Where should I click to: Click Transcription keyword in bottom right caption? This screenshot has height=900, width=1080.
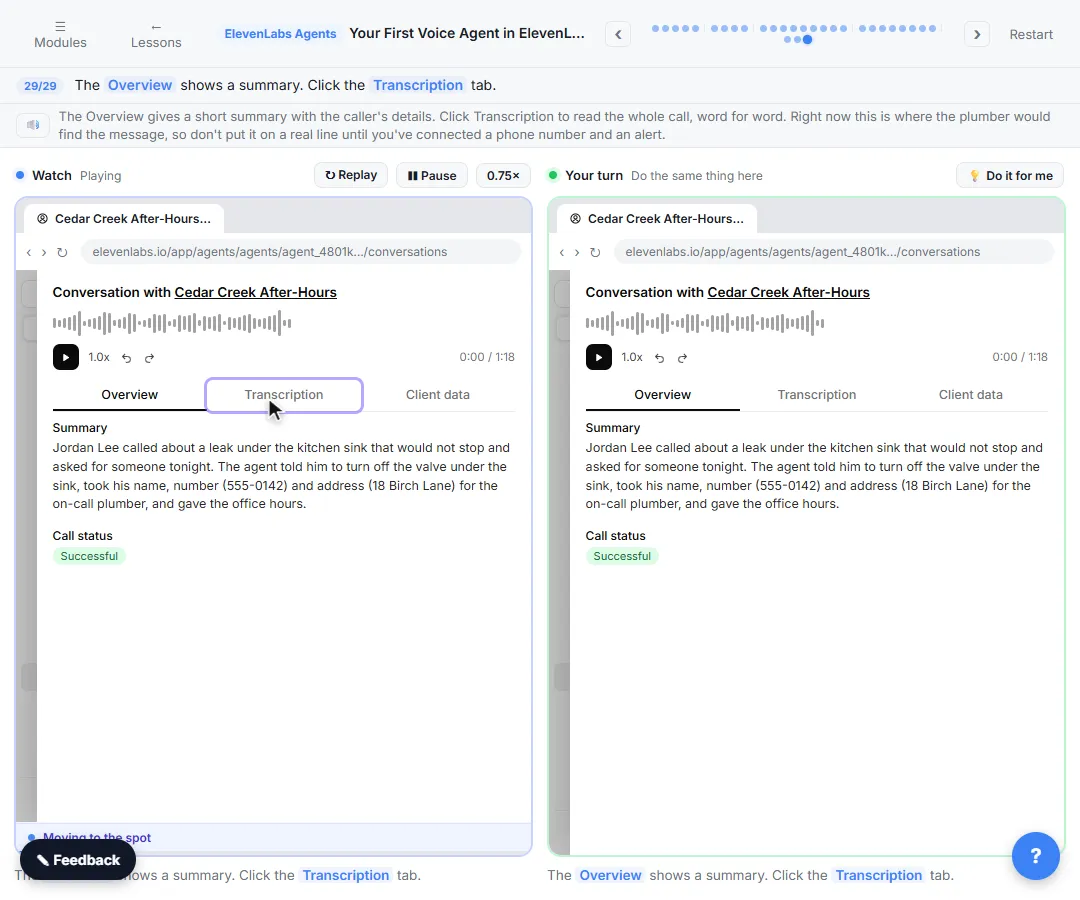click(x=879, y=875)
